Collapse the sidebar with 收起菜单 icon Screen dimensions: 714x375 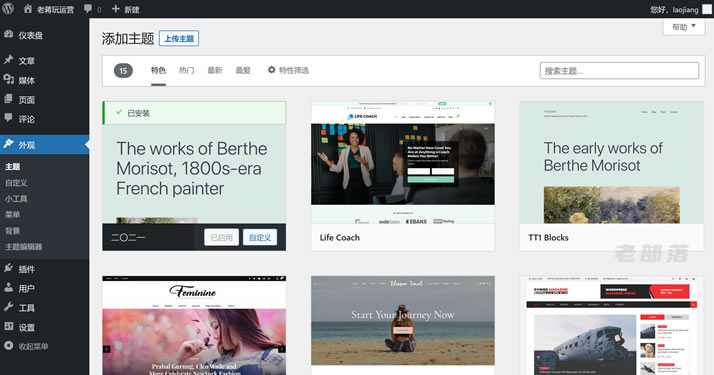[9, 346]
